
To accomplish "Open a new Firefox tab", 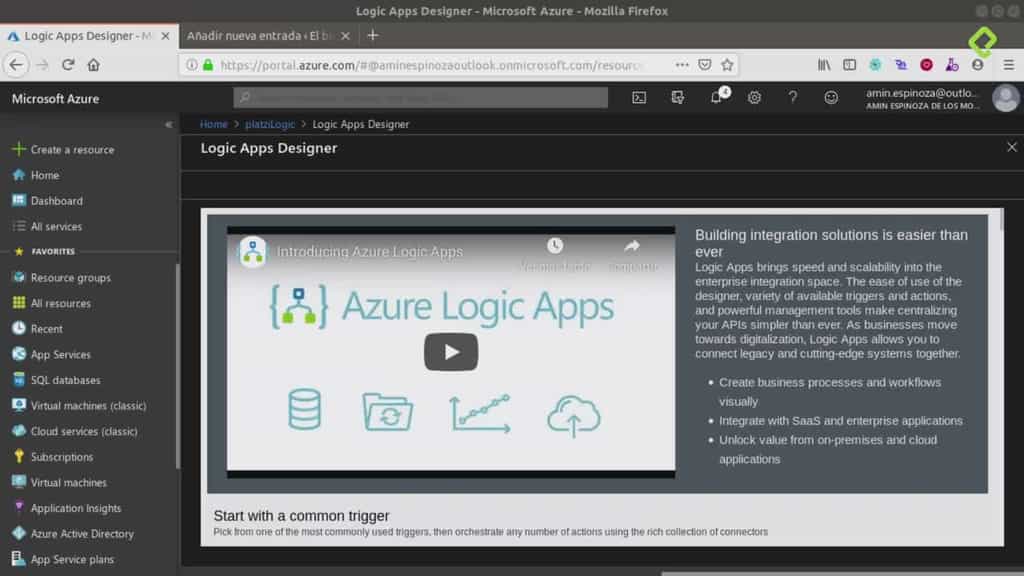I will [373, 36].
